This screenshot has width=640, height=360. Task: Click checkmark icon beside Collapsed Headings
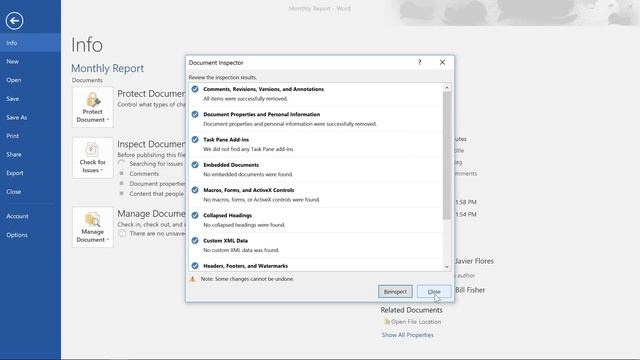pyautogui.click(x=195, y=216)
